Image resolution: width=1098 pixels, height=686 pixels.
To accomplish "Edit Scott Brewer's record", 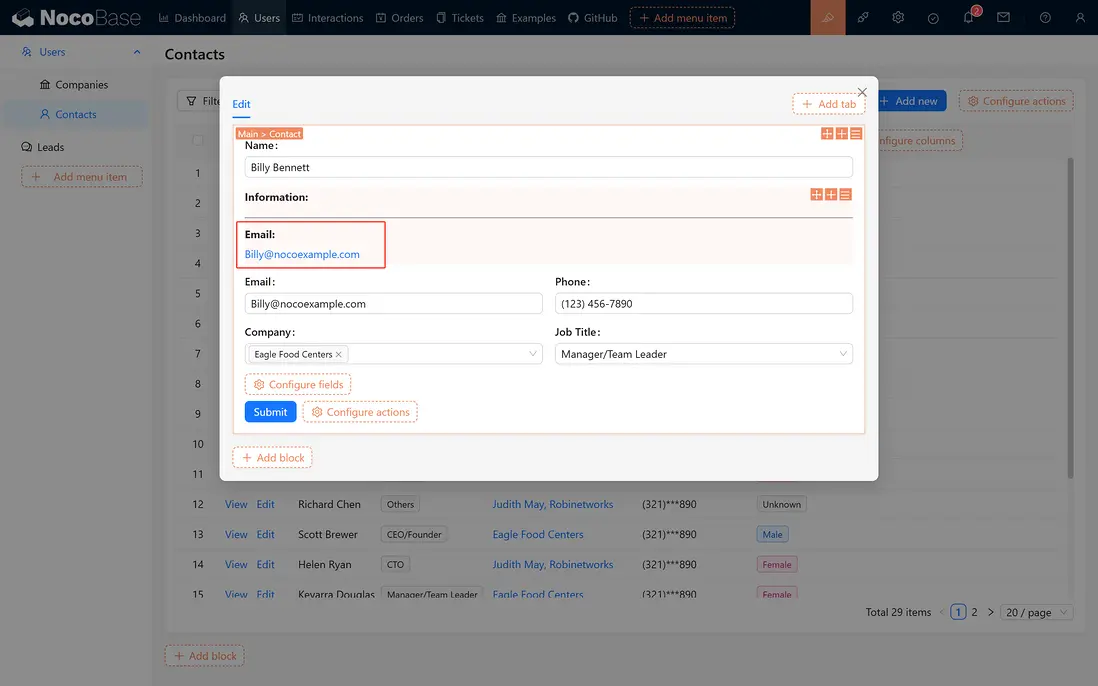I will pos(265,534).
